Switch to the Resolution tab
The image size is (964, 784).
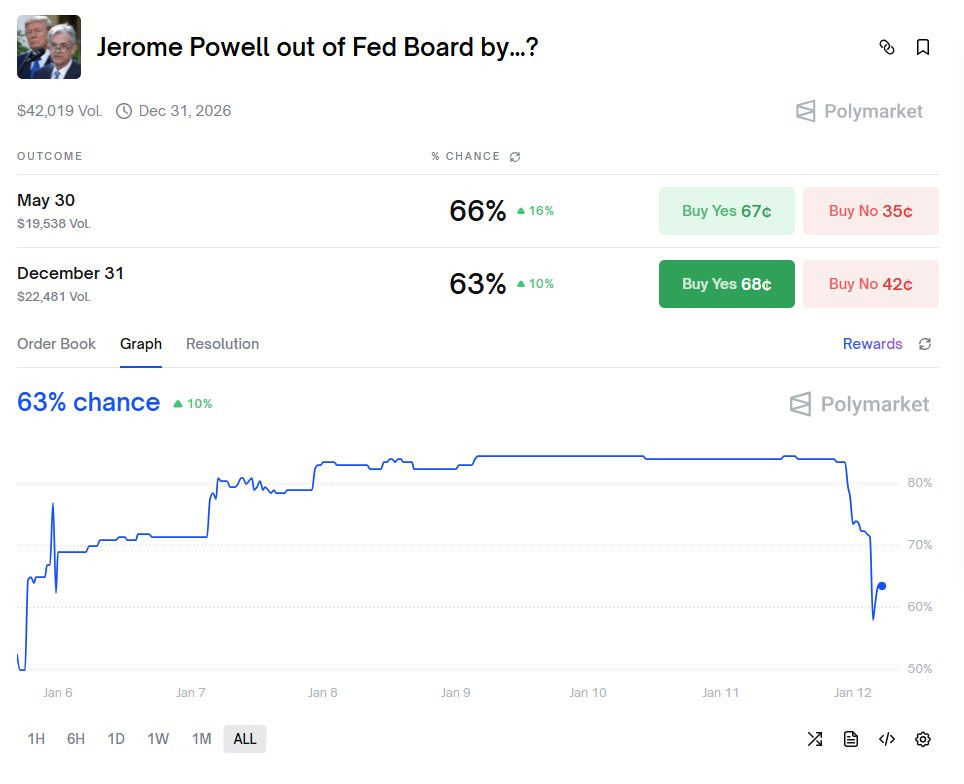pyautogui.click(x=222, y=344)
